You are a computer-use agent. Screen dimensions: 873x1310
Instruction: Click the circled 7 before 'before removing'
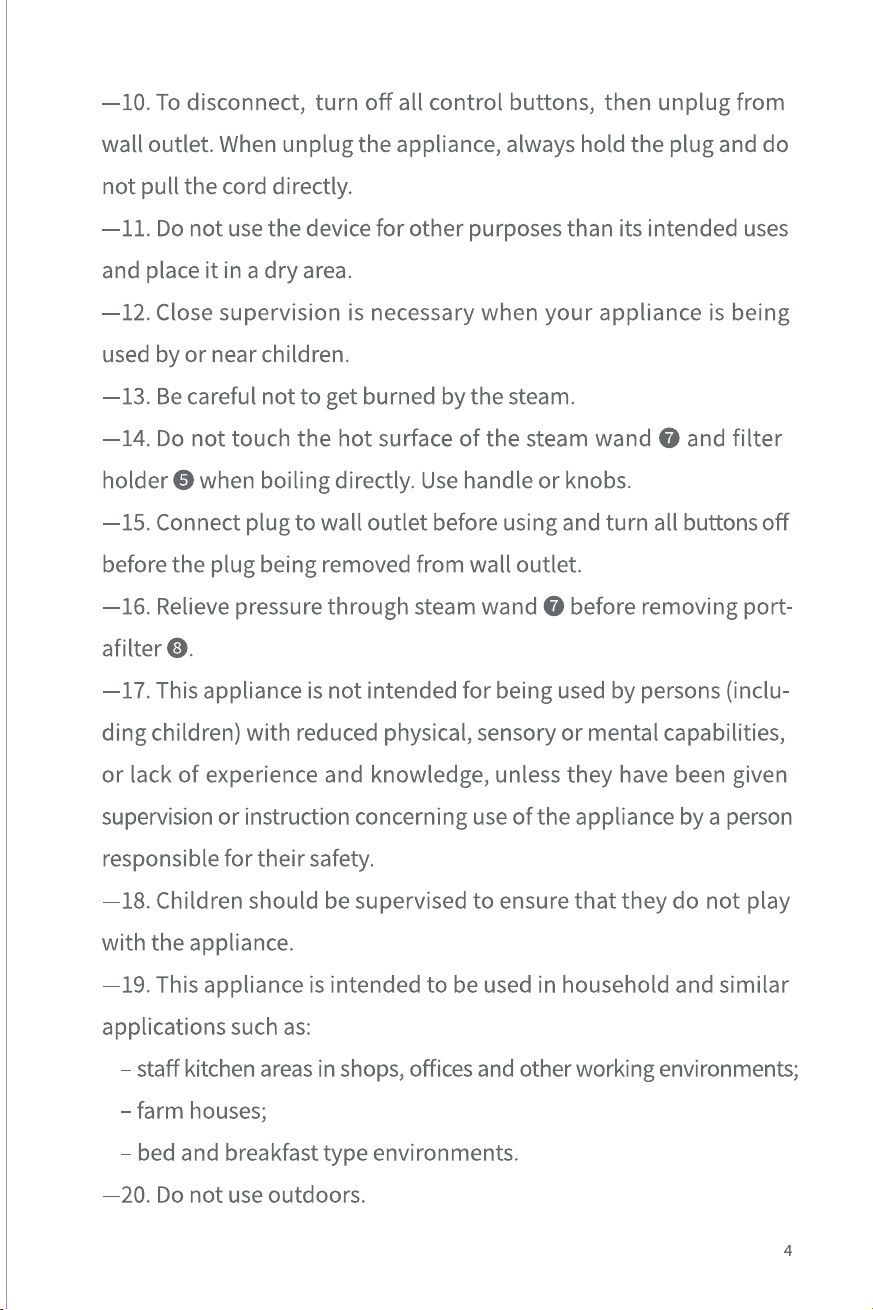553,606
